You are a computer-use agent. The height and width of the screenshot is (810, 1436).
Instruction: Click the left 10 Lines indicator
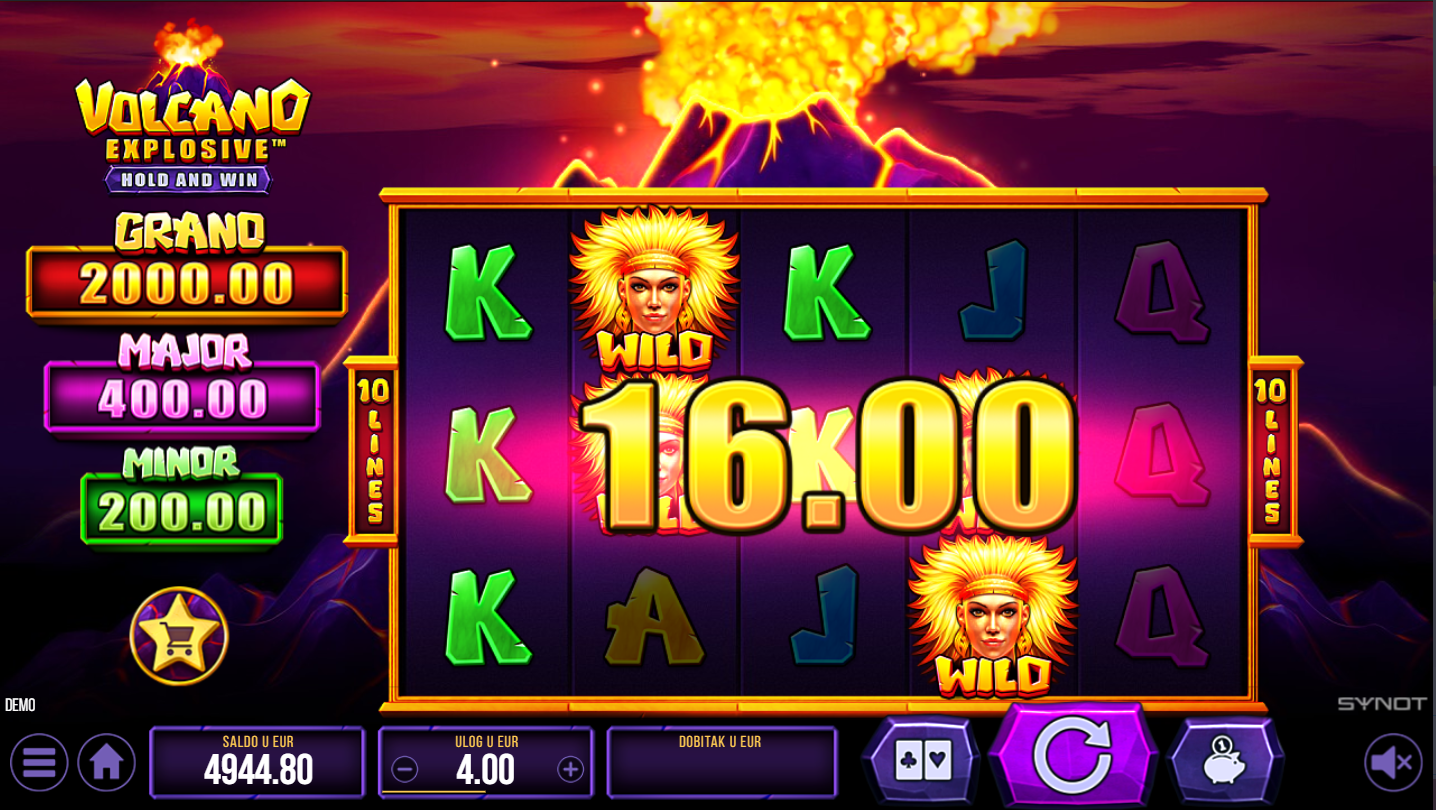point(374,451)
